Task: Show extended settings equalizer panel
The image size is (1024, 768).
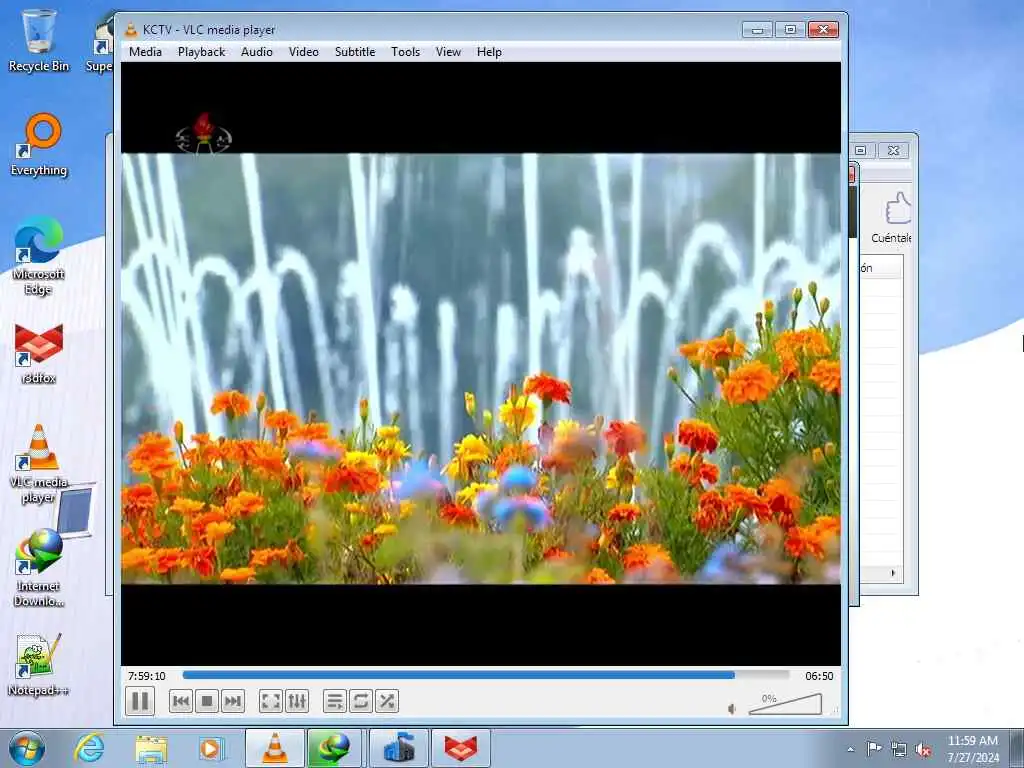Action: click(x=297, y=701)
